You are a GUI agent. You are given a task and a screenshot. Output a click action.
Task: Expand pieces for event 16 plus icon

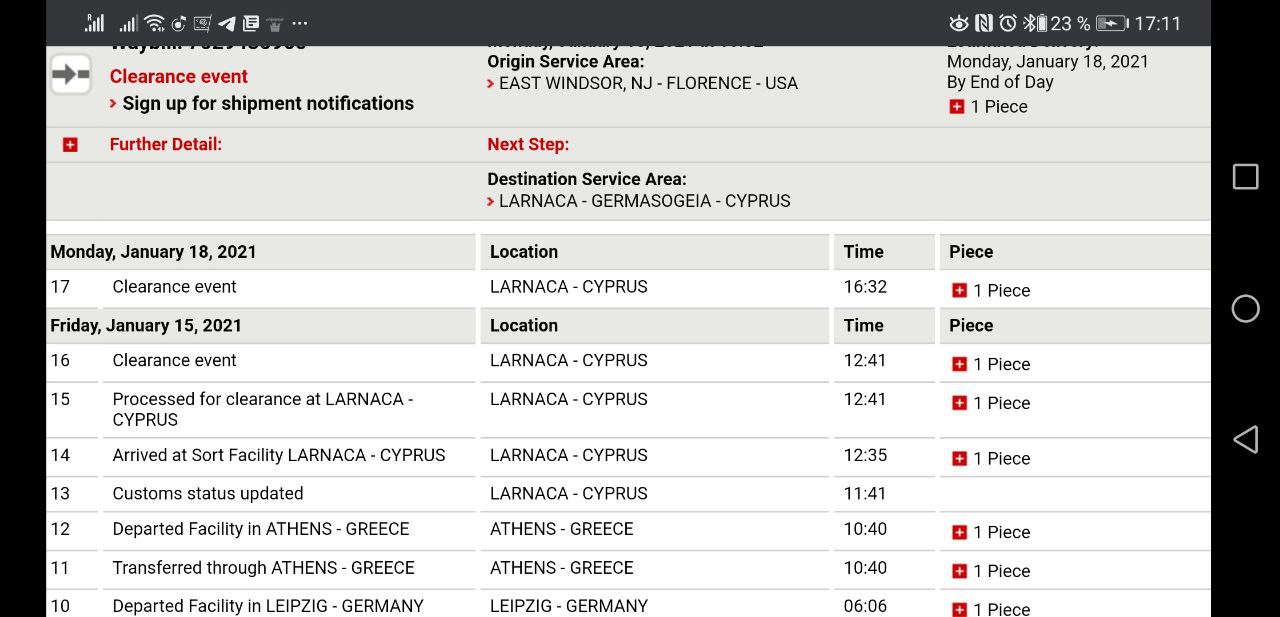pos(959,364)
